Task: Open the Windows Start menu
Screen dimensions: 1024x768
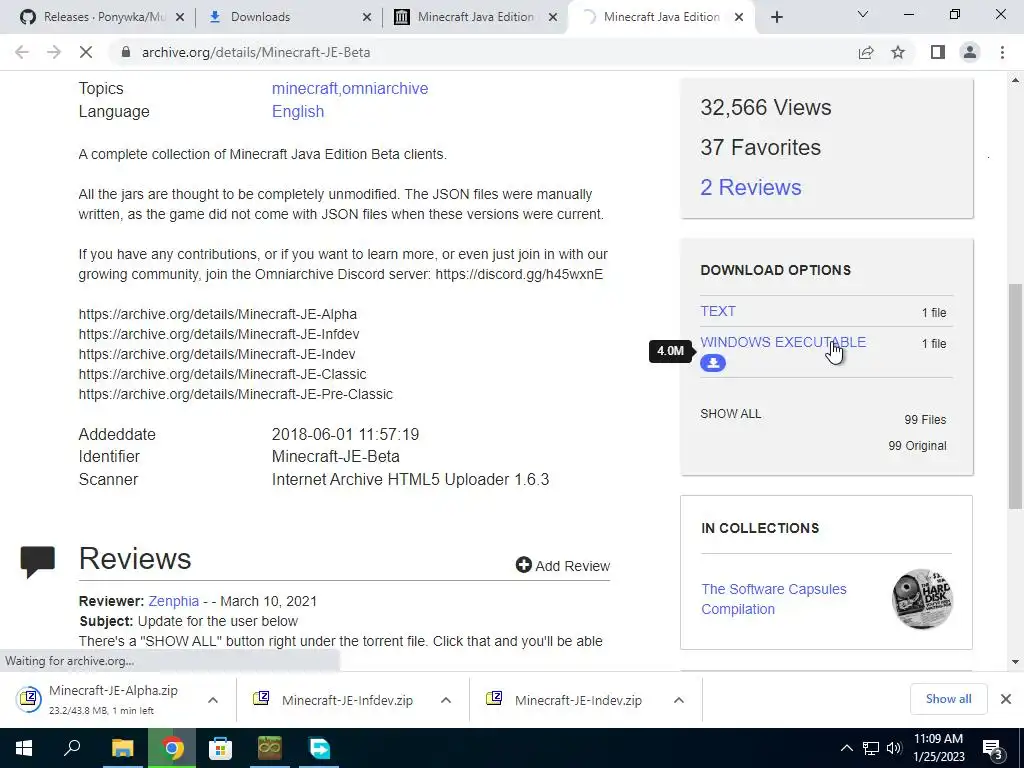Action: point(24,748)
